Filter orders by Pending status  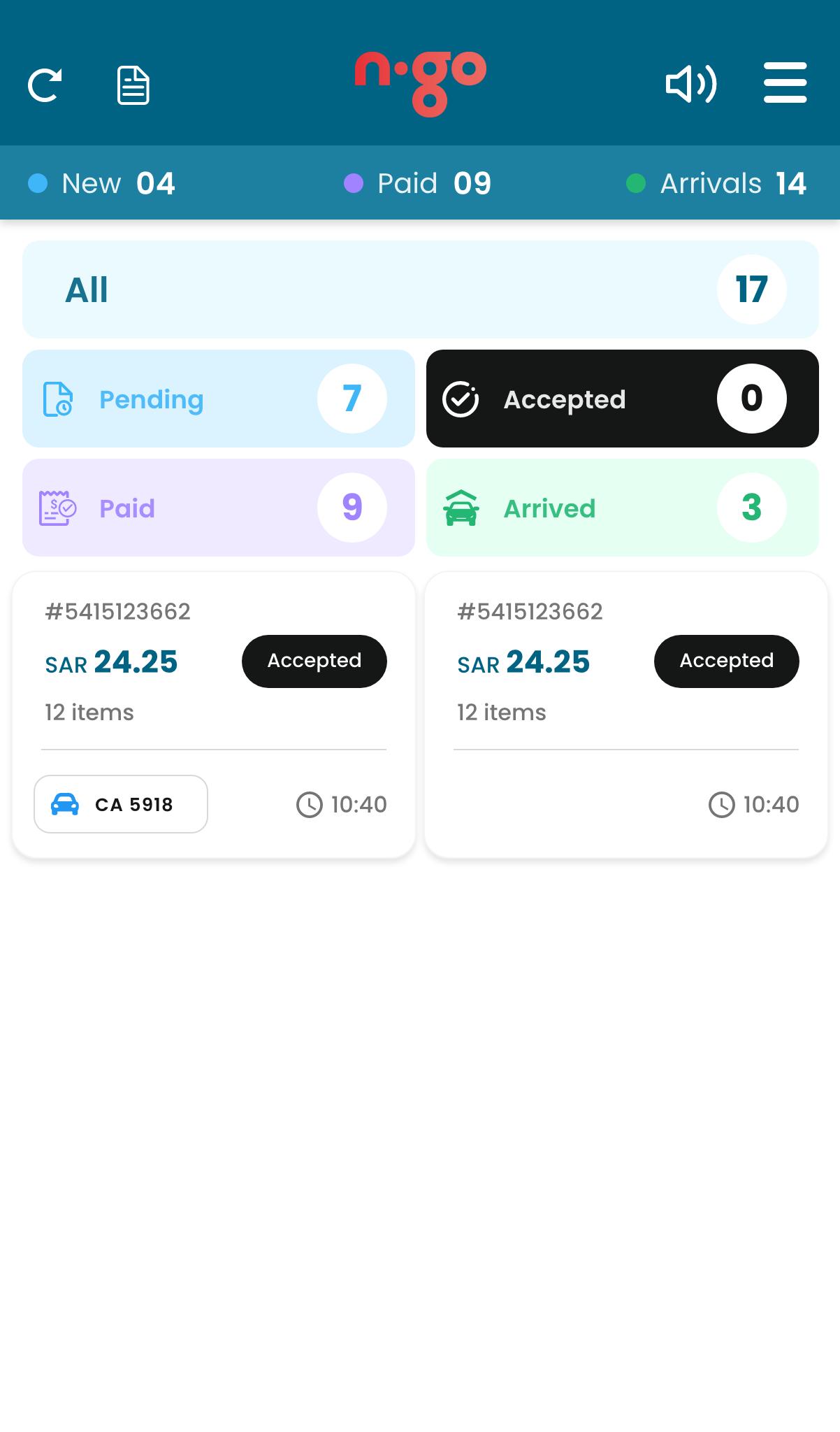[x=218, y=399]
